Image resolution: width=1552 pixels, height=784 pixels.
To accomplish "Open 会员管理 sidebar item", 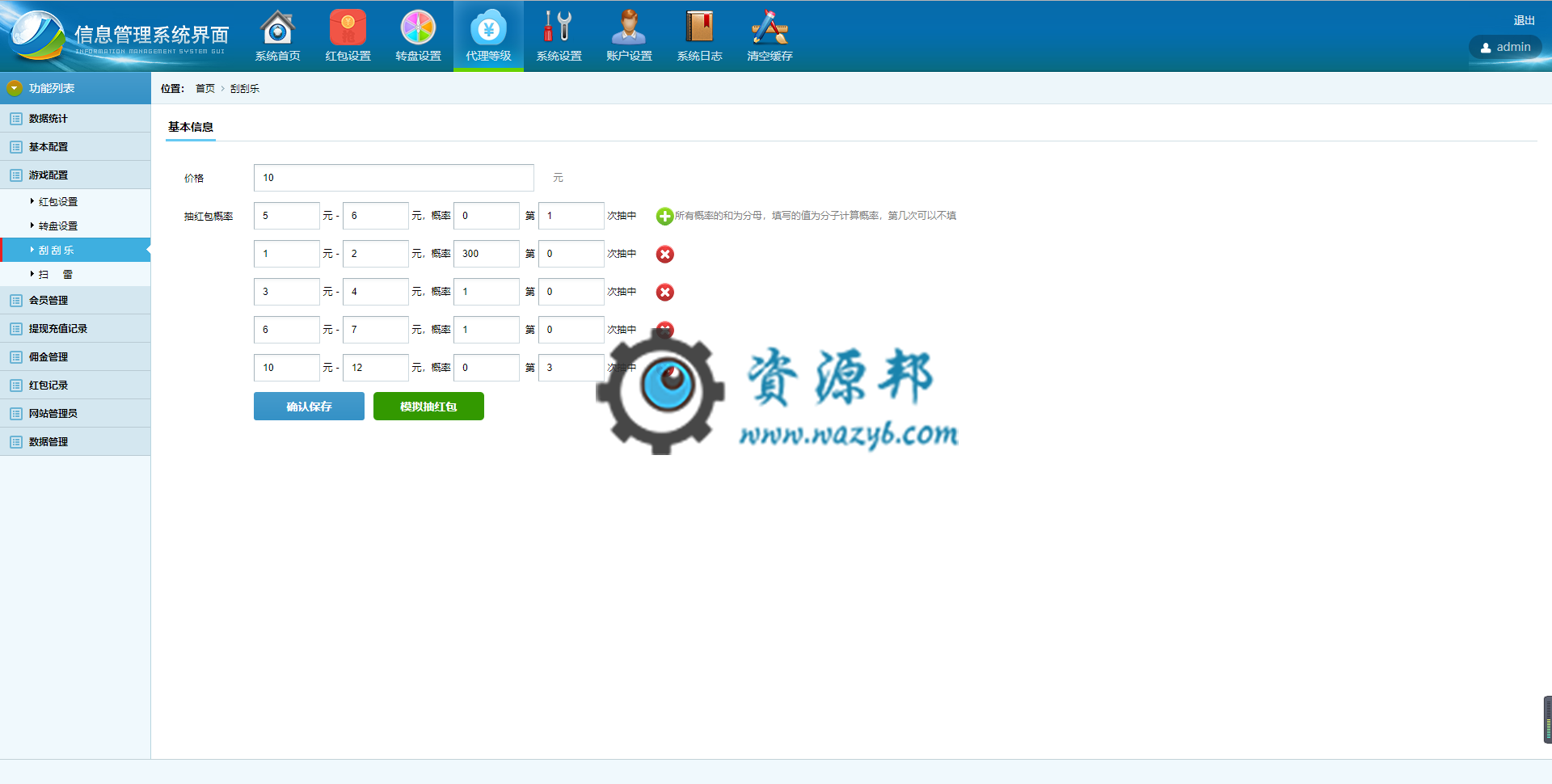I will [75, 301].
